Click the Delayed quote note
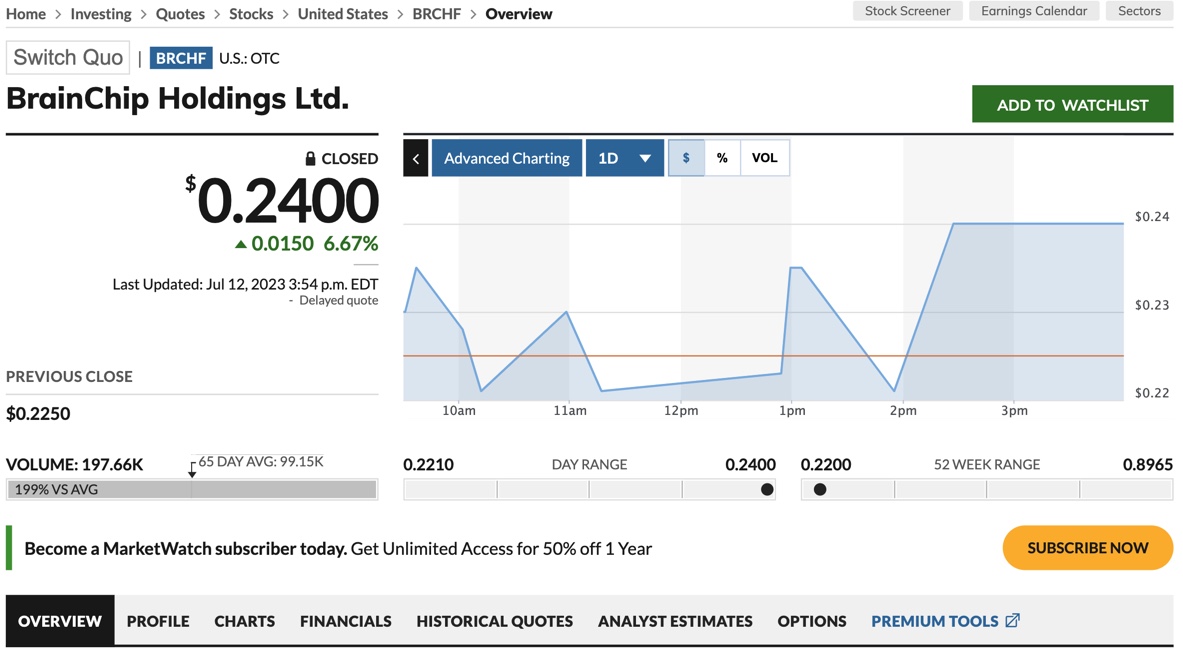1183x649 pixels. click(x=339, y=300)
